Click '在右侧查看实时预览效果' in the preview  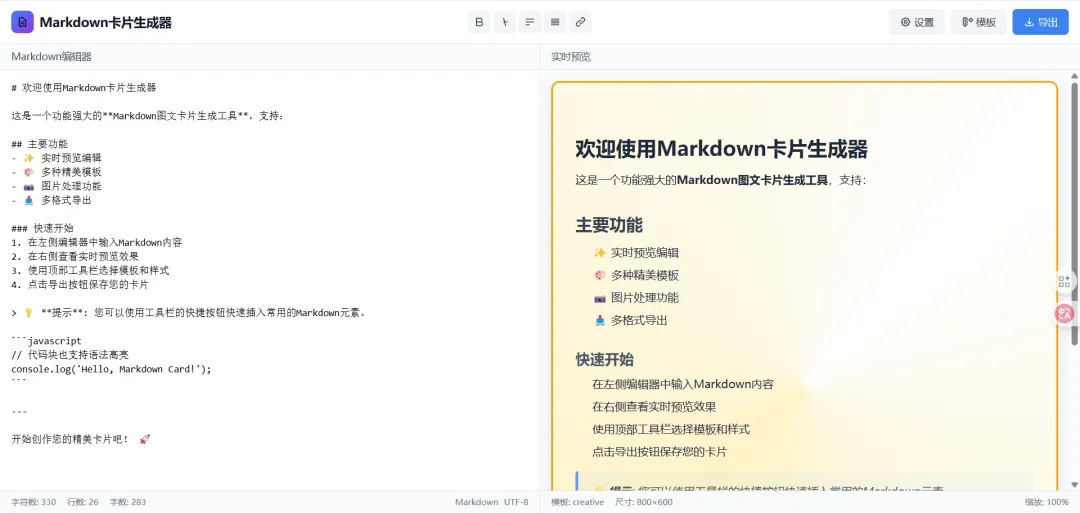(654, 406)
